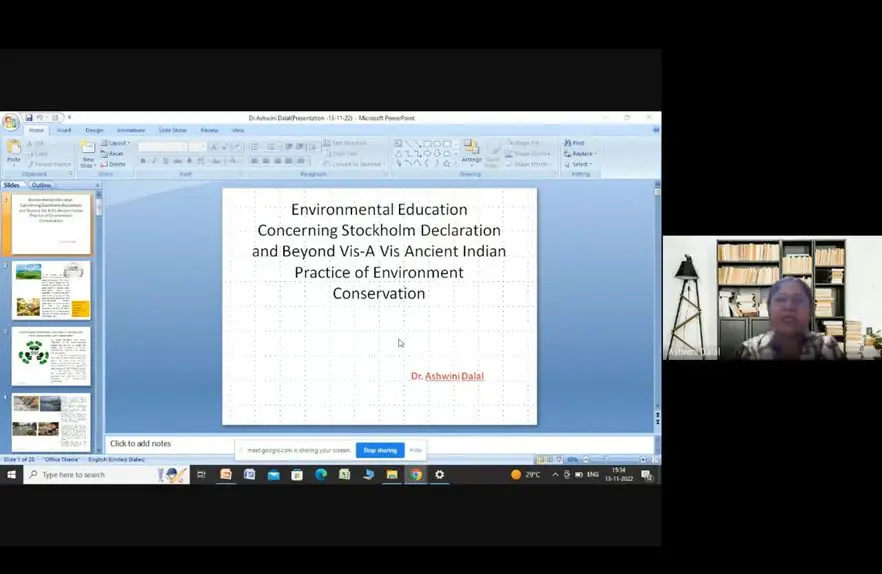The height and width of the screenshot is (574, 882).
Task: Open Microsoft Edge from the taskbar
Action: [x=321, y=475]
